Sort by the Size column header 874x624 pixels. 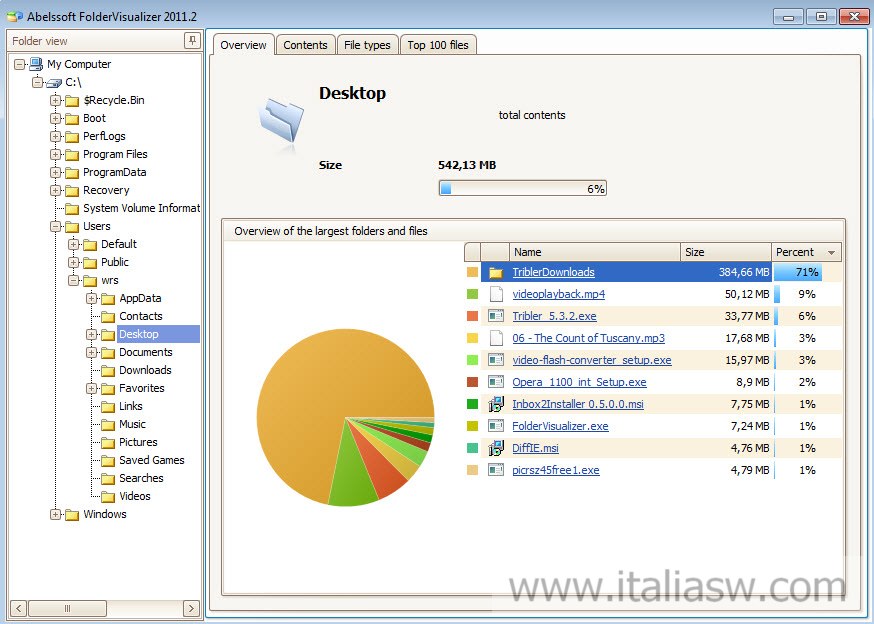726,252
